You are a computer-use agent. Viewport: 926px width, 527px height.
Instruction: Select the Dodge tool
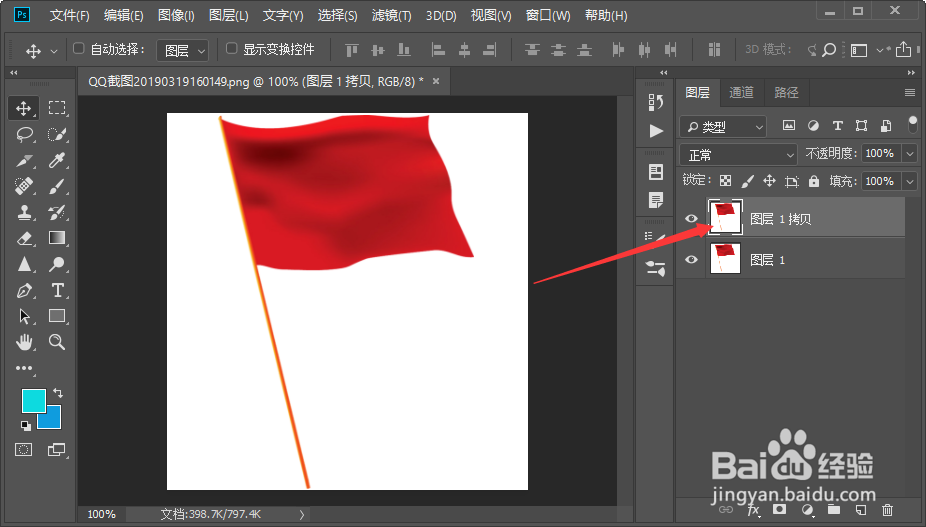pyautogui.click(x=57, y=264)
